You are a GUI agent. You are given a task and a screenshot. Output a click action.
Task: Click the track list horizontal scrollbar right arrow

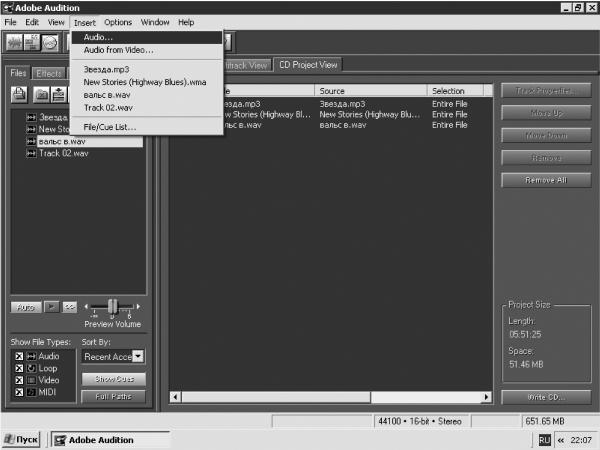click(x=486, y=397)
